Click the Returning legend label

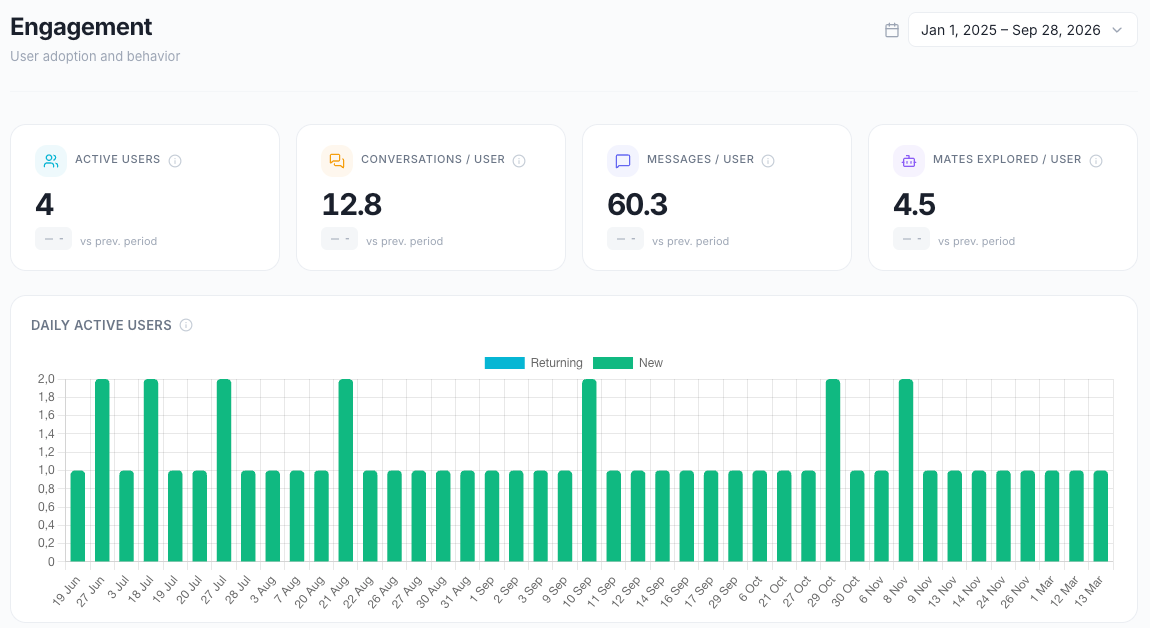coord(557,362)
